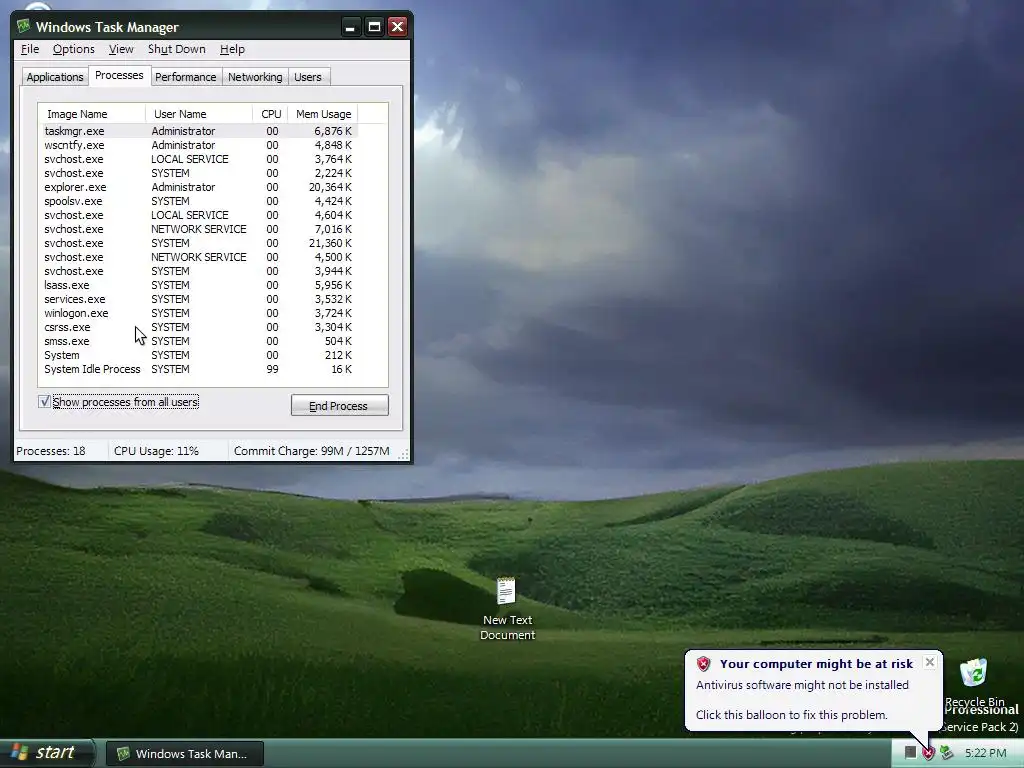Screen dimensions: 1024x768
Task: Select svchost.exe row using 7,016 K
Action: [x=199, y=229]
